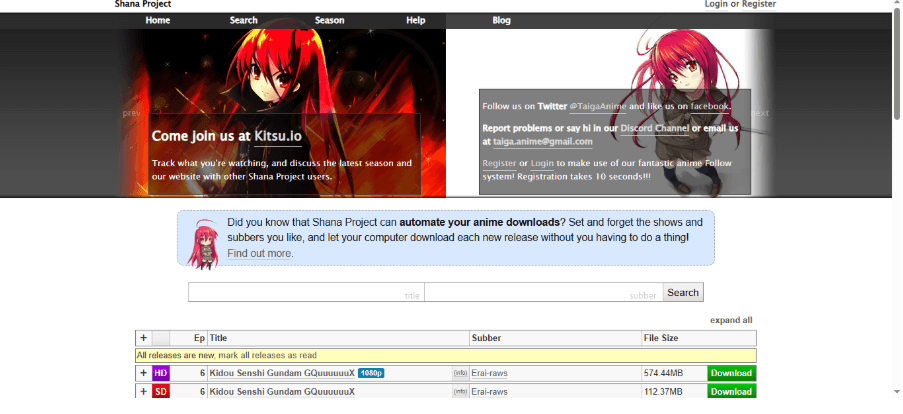Click the taiga.anime@gmail.com email link
This screenshot has width=903, height=414.
pyautogui.click(x=542, y=142)
